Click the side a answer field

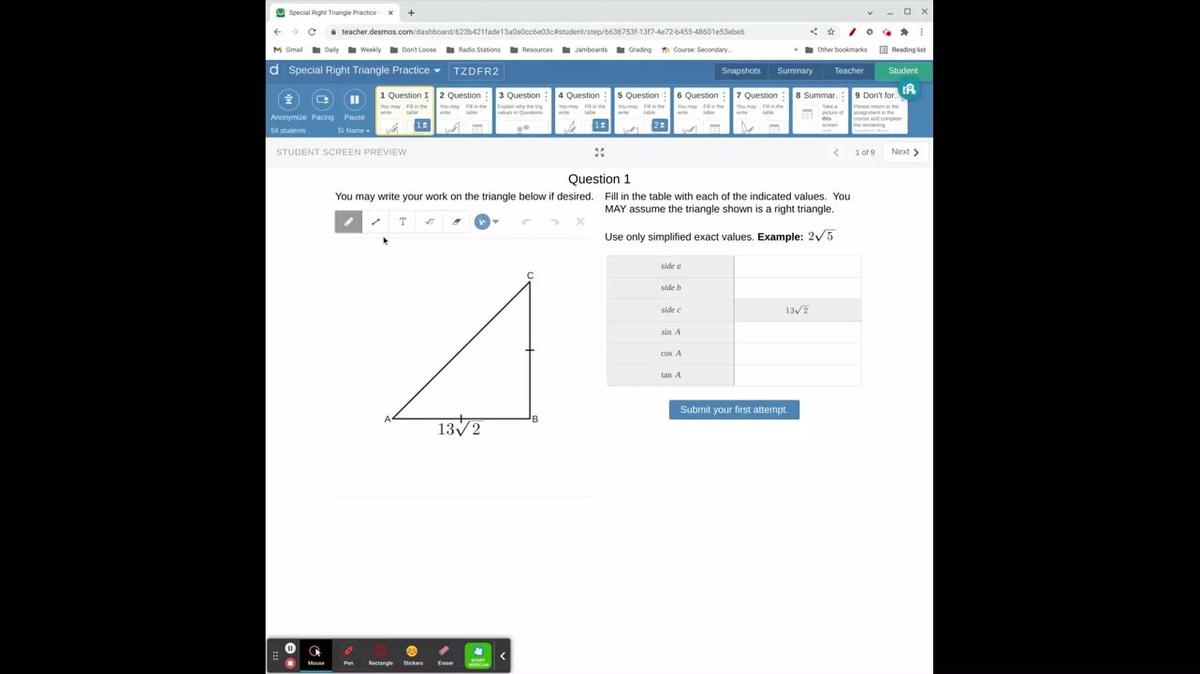coord(796,265)
